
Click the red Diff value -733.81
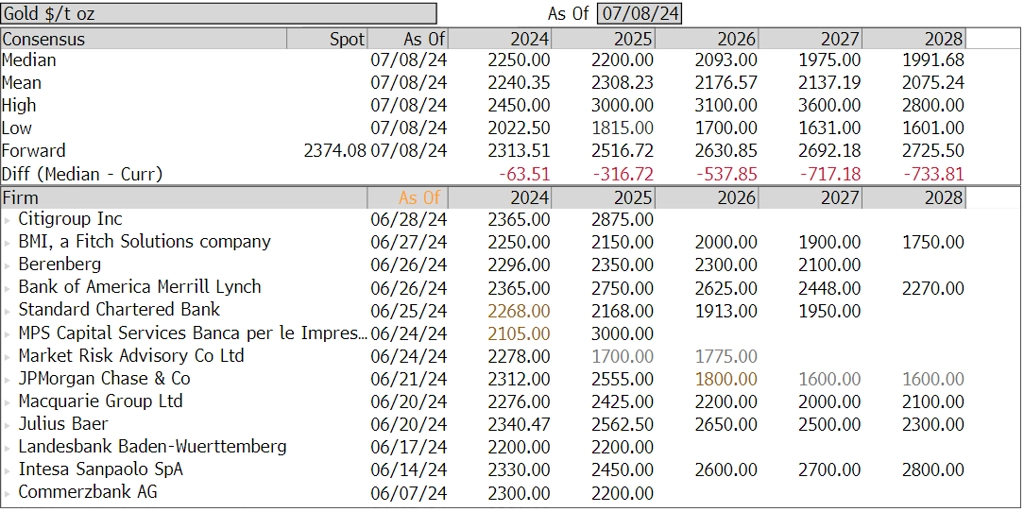933,174
